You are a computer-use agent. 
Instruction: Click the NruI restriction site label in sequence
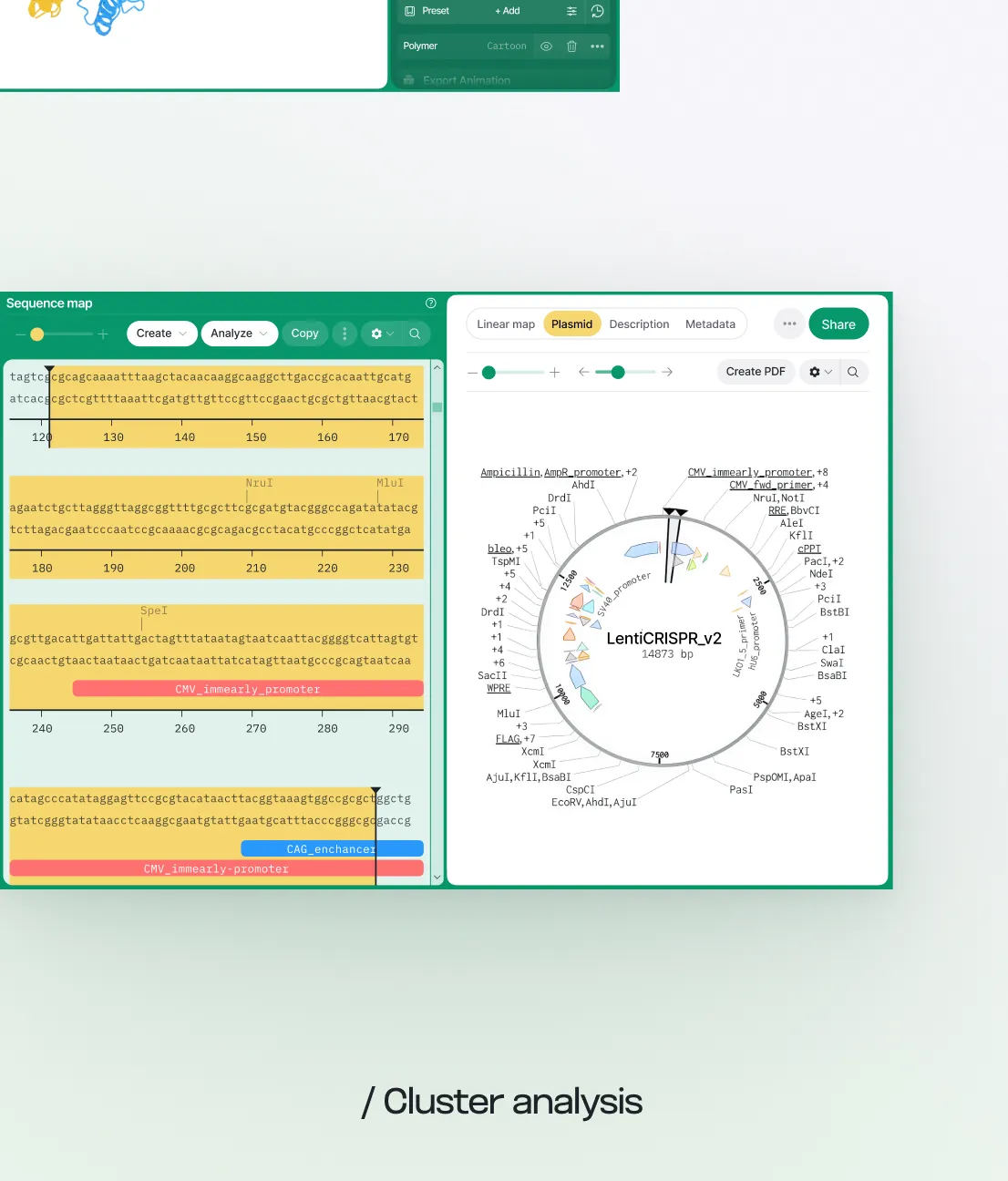point(259,483)
